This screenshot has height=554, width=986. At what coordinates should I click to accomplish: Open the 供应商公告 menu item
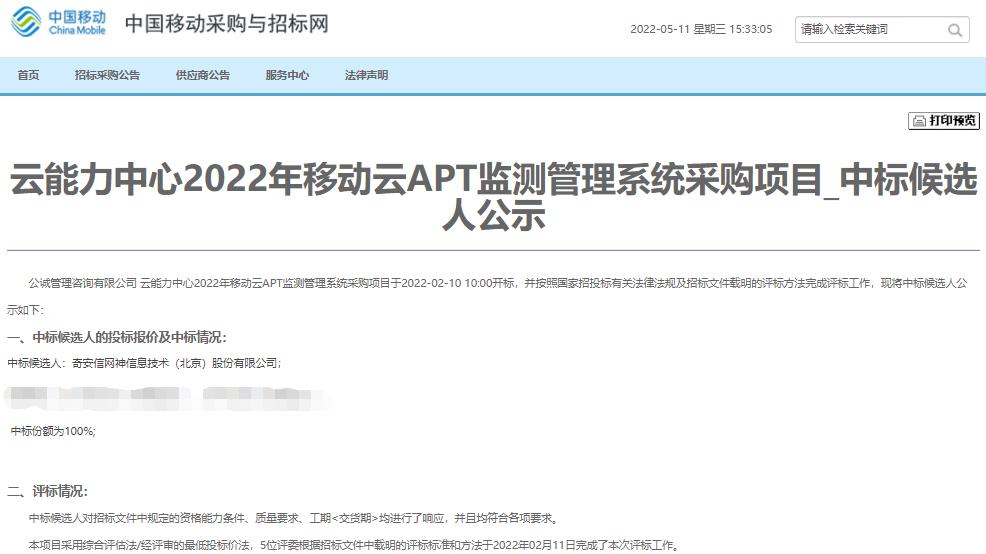click(202, 75)
